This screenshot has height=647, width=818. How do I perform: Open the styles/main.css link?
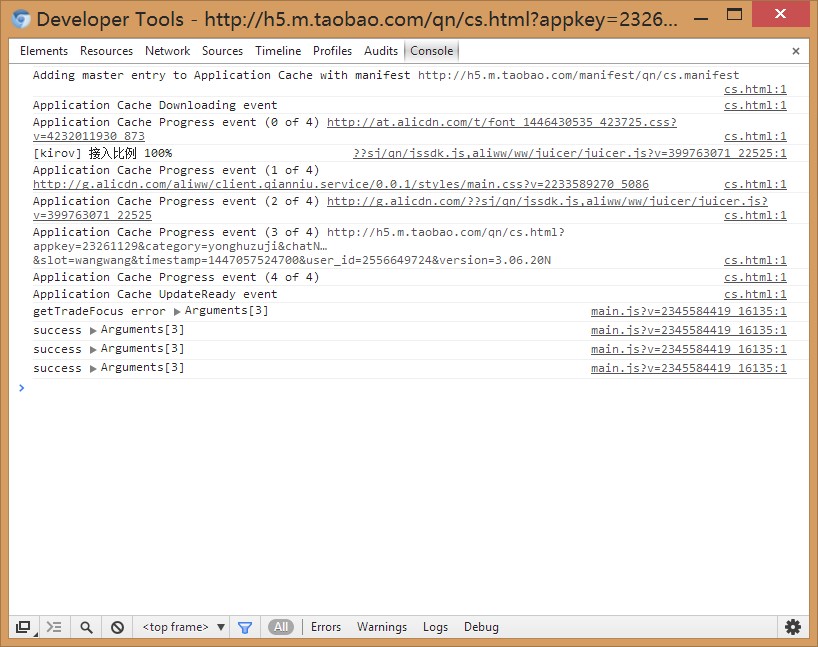[341, 184]
